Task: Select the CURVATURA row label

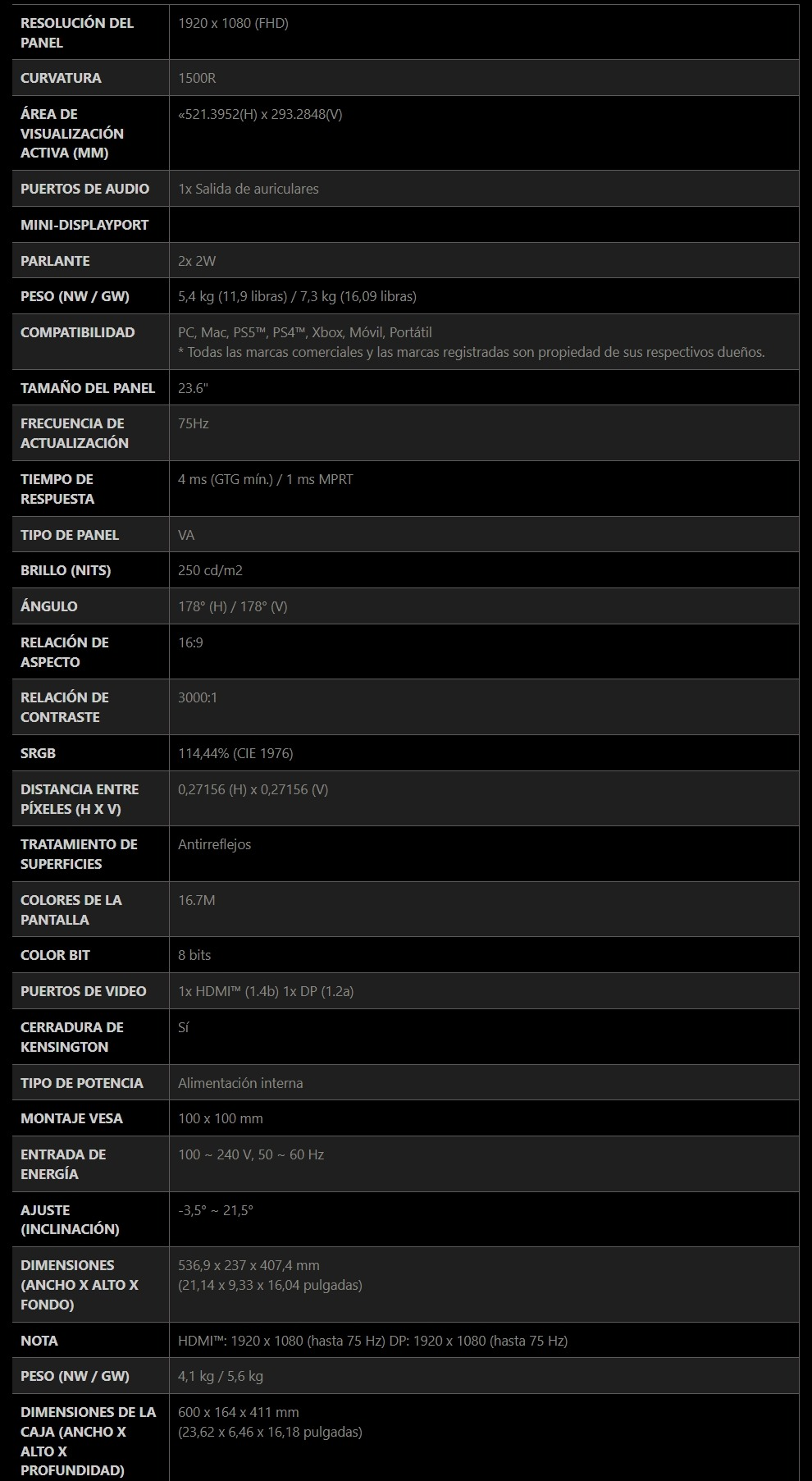Action: [61, 78]
